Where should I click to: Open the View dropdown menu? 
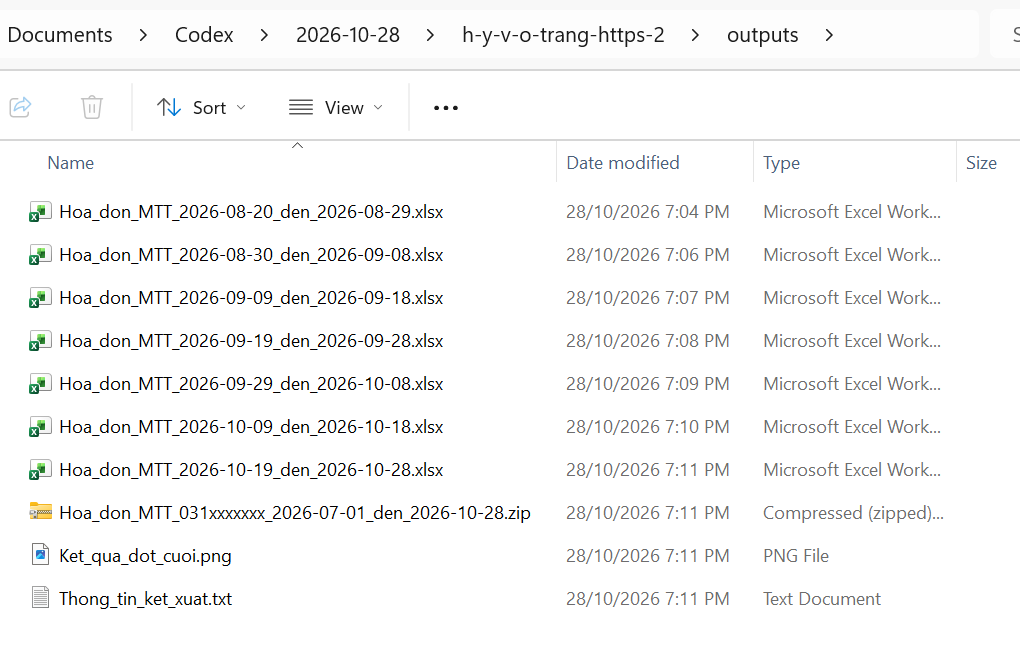click(336, 107)
